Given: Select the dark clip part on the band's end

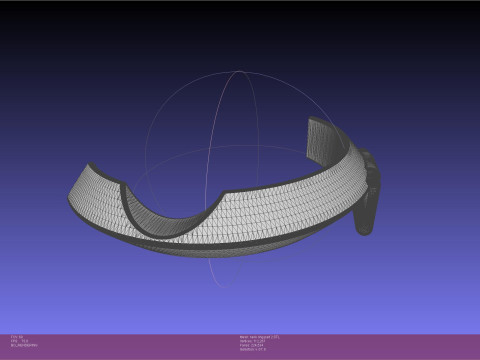Looking at the screenshot, I should click(x=367, y=193).
